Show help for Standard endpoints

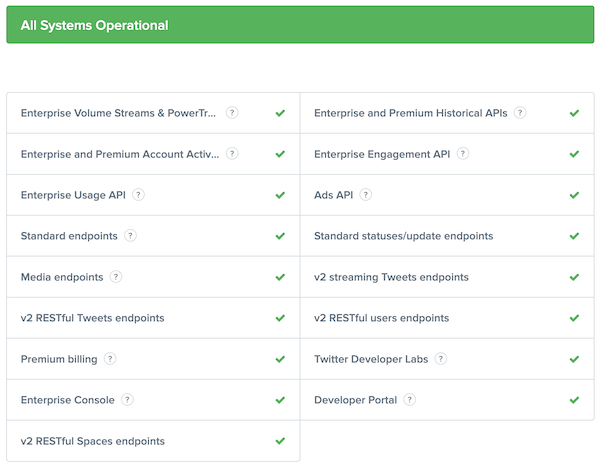130,236
